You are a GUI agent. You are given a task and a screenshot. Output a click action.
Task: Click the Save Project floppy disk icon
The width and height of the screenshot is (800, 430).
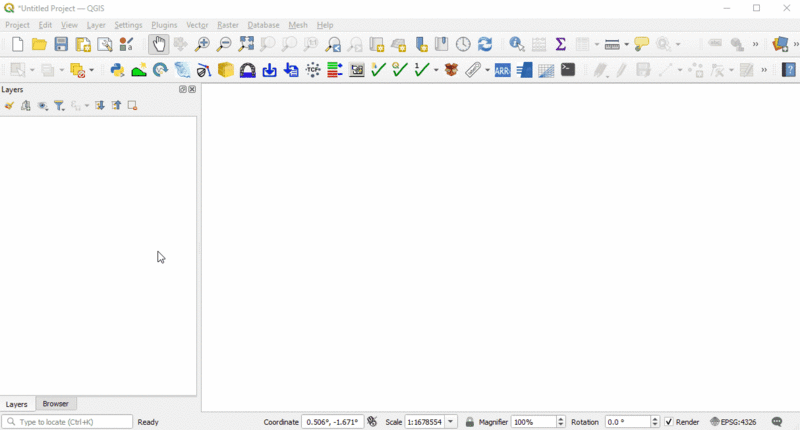click(61, 44)
